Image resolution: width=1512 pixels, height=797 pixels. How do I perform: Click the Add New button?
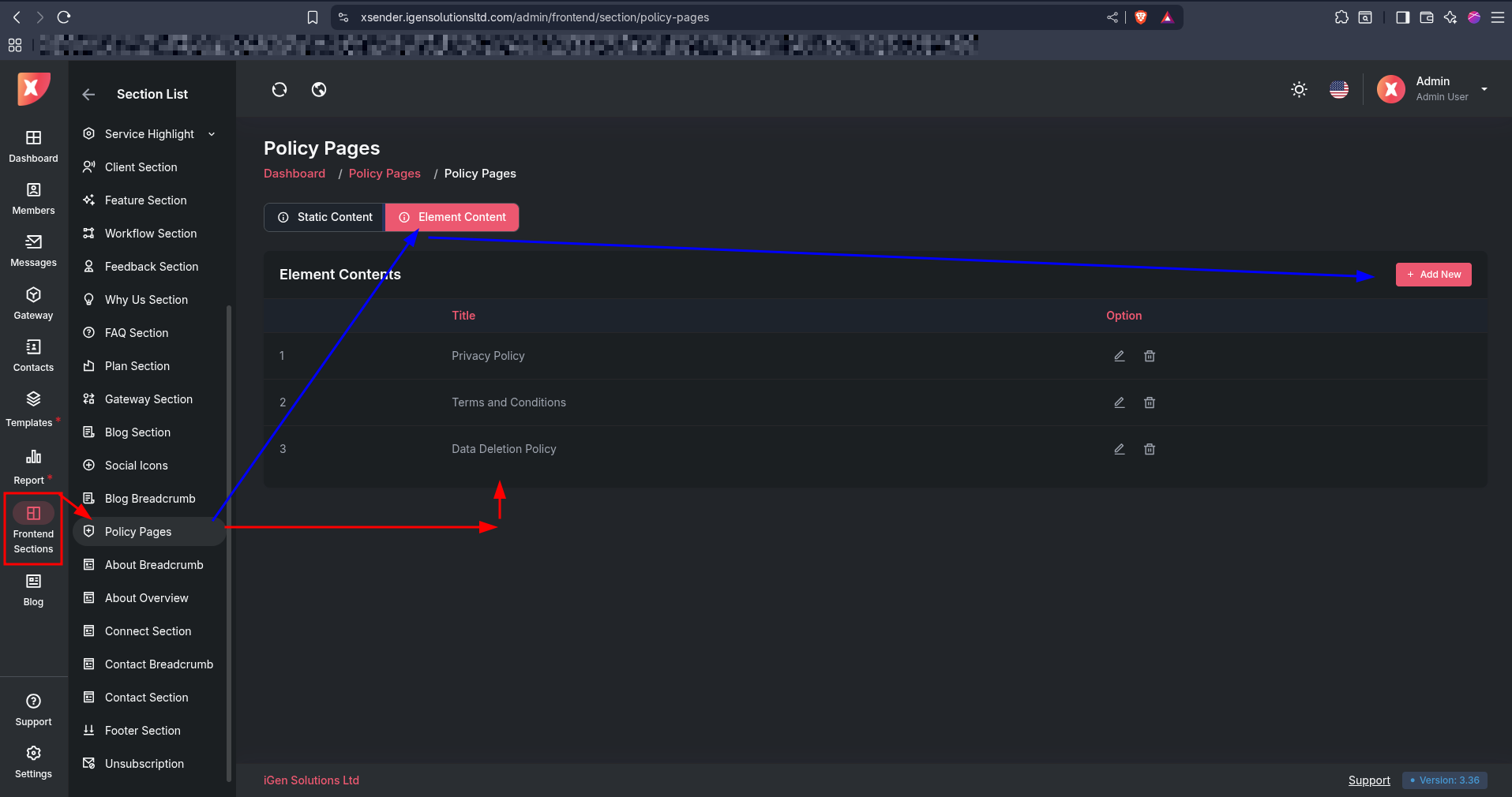click(x=1433, y=275)
